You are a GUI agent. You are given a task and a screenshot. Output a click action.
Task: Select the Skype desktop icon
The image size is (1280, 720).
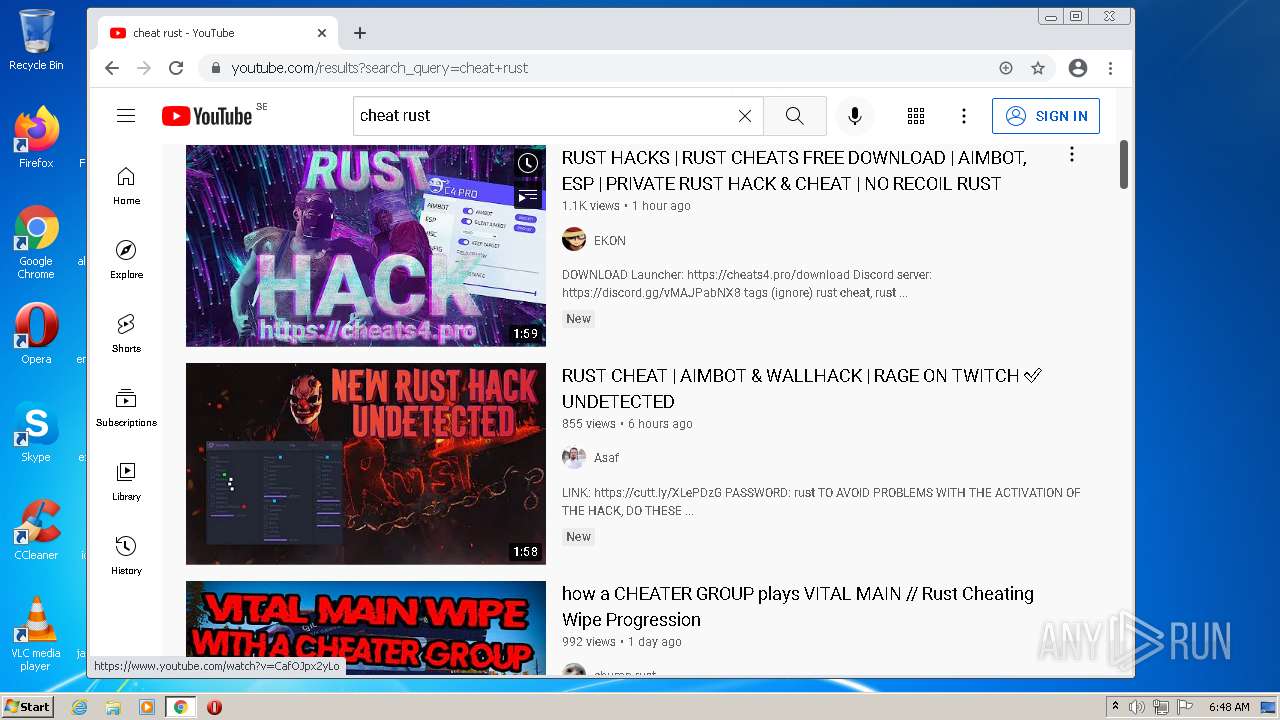[x=36, y=432]
